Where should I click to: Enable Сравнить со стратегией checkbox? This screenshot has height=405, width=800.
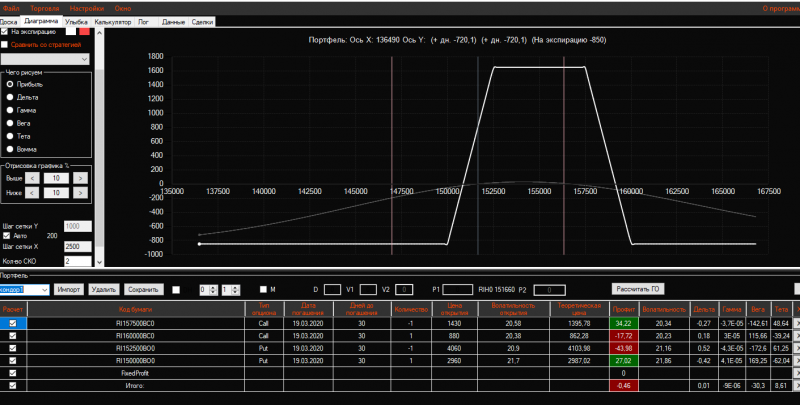coord(5,45)
